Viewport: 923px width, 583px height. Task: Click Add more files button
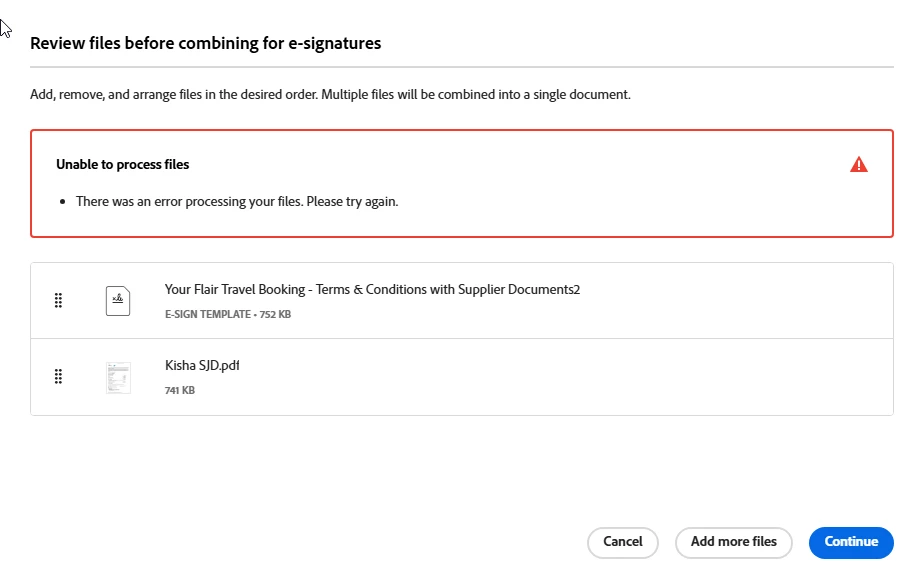[x=733, y=542]
